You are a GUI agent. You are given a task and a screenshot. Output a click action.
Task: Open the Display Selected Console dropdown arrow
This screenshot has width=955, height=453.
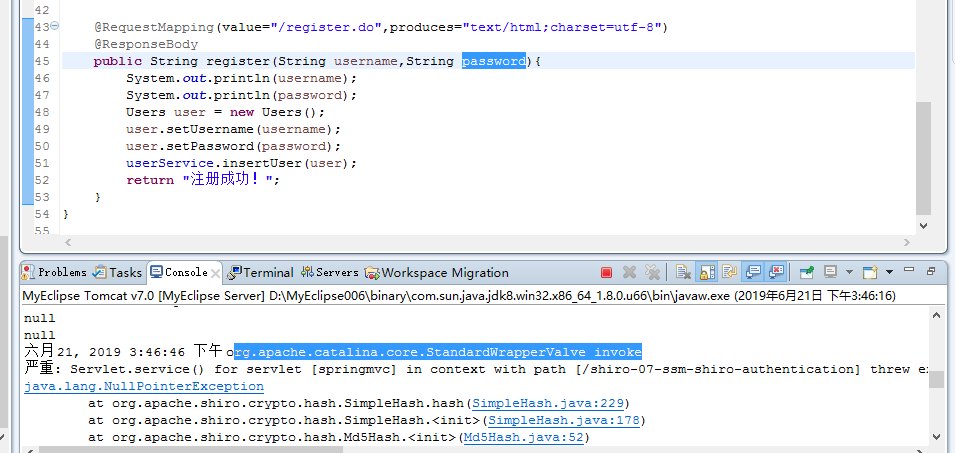(849, 272)
